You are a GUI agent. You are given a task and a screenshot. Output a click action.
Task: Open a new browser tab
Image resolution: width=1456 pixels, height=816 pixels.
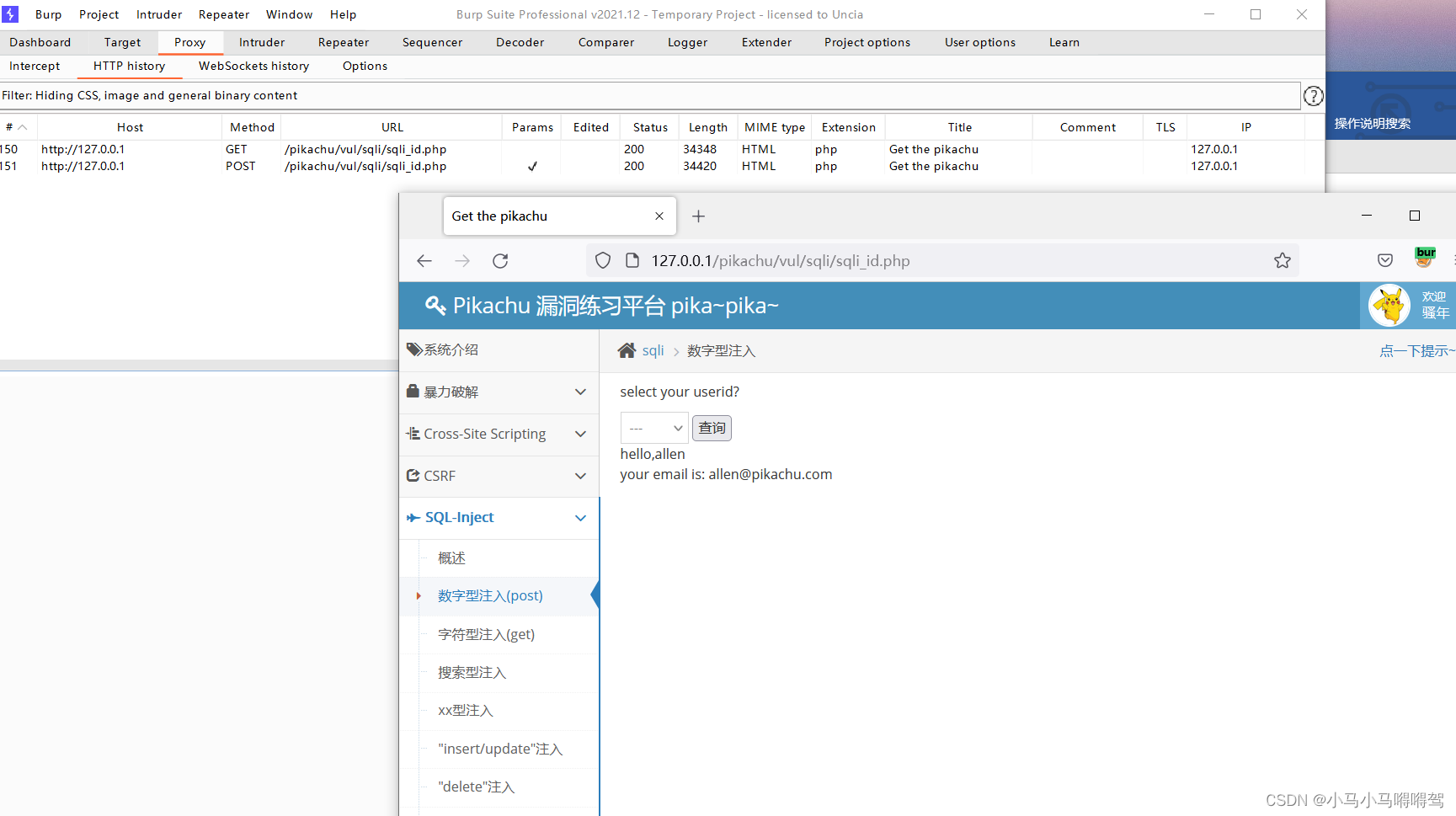pyautogui.click(x=698, y=216)
